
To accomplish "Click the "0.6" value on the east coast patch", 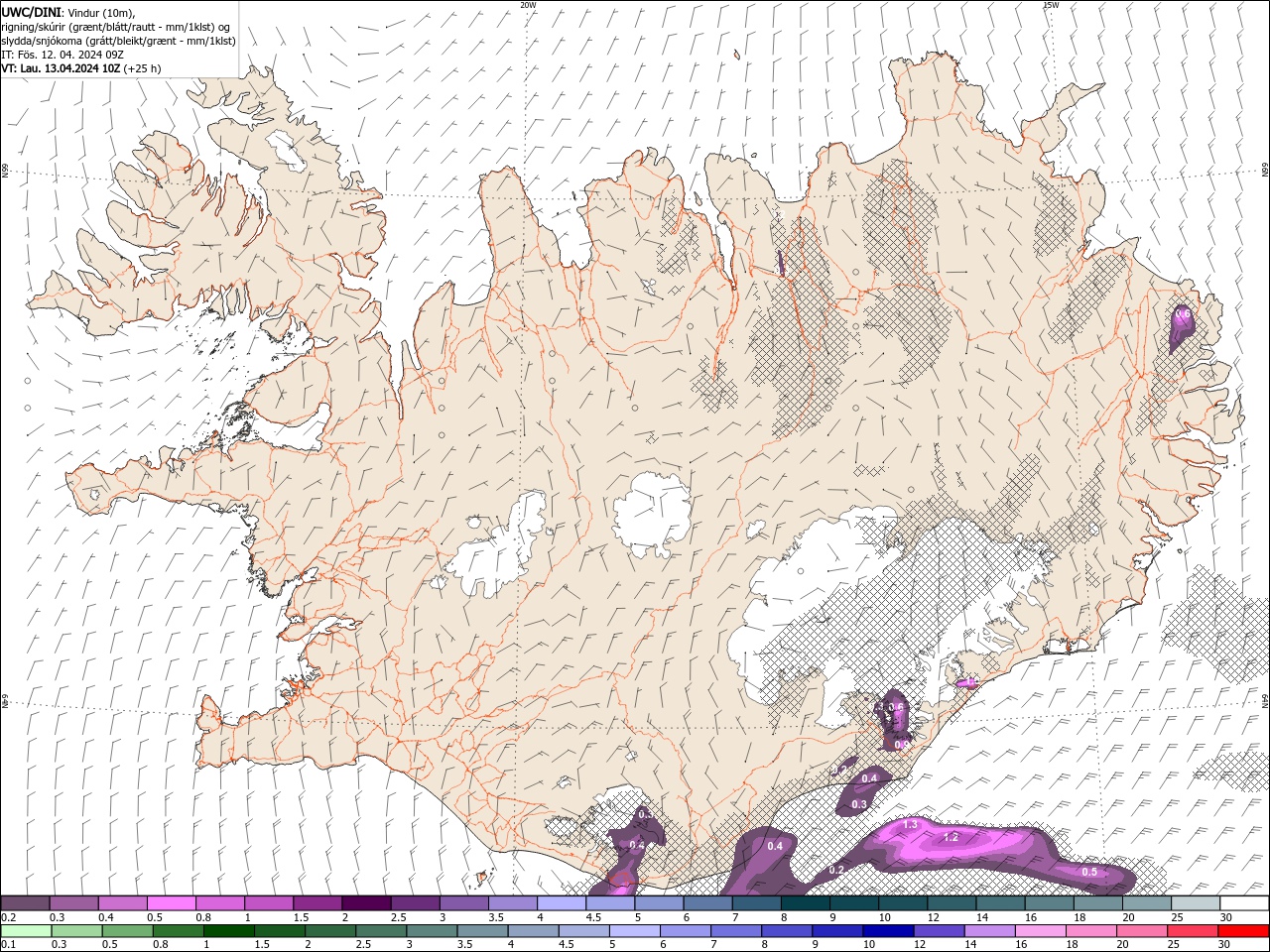I will coord(1183,313).
